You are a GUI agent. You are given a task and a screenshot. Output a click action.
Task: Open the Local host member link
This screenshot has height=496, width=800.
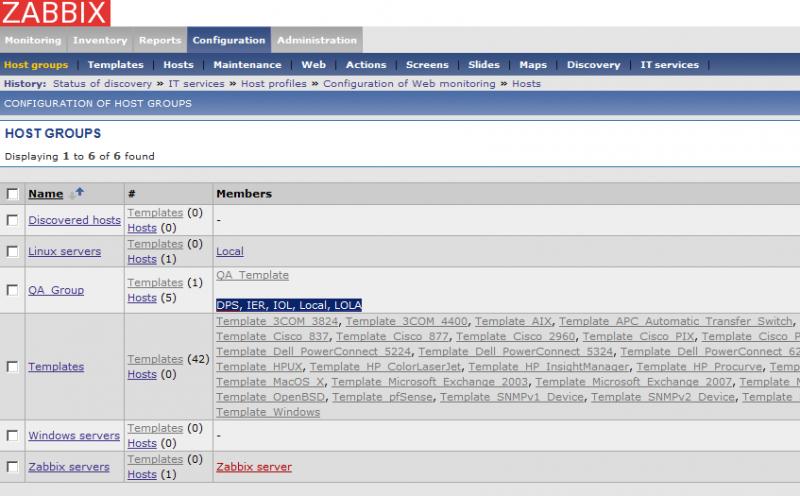(230, 251)
